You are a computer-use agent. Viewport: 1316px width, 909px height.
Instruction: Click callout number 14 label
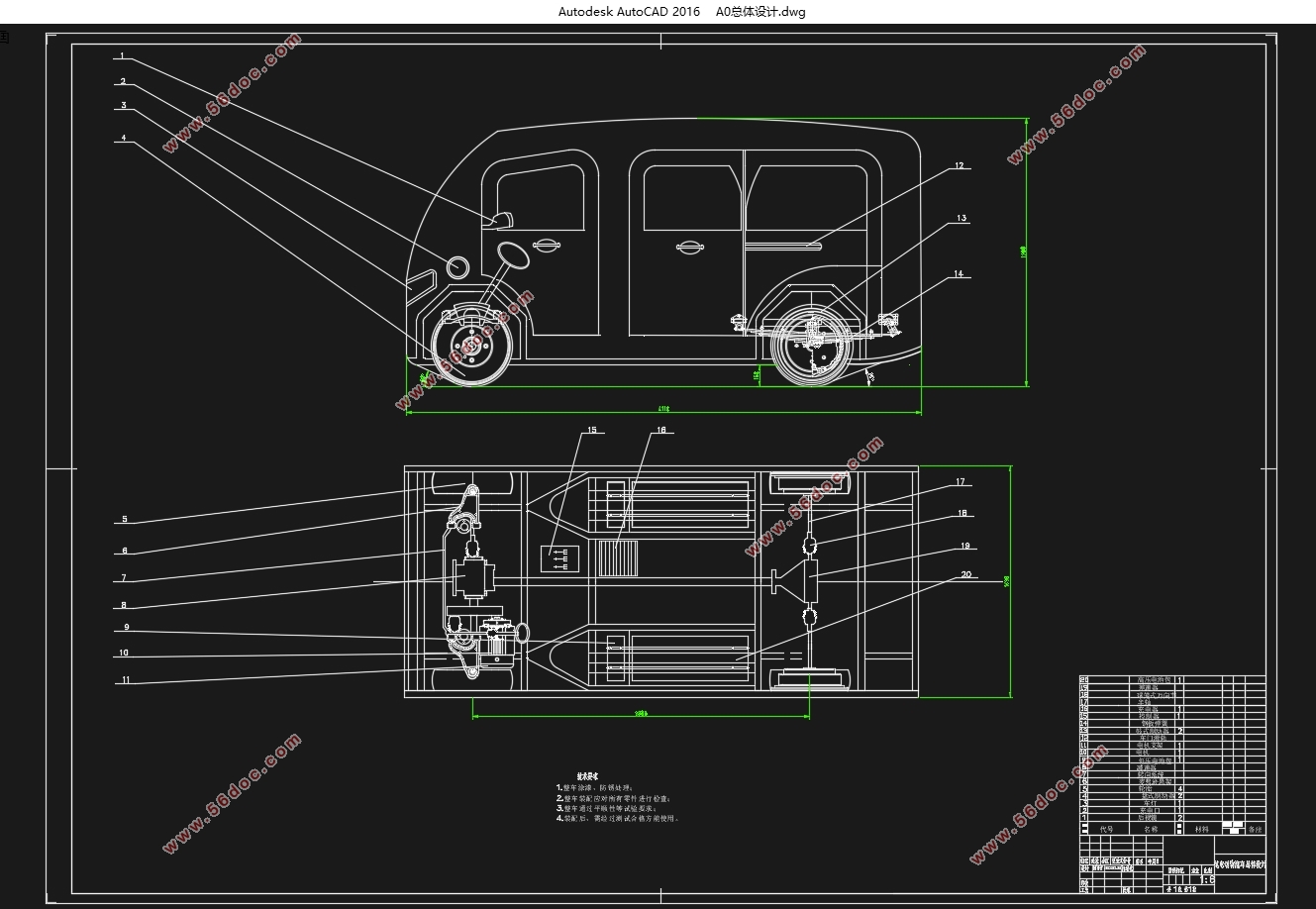[959, 273]
